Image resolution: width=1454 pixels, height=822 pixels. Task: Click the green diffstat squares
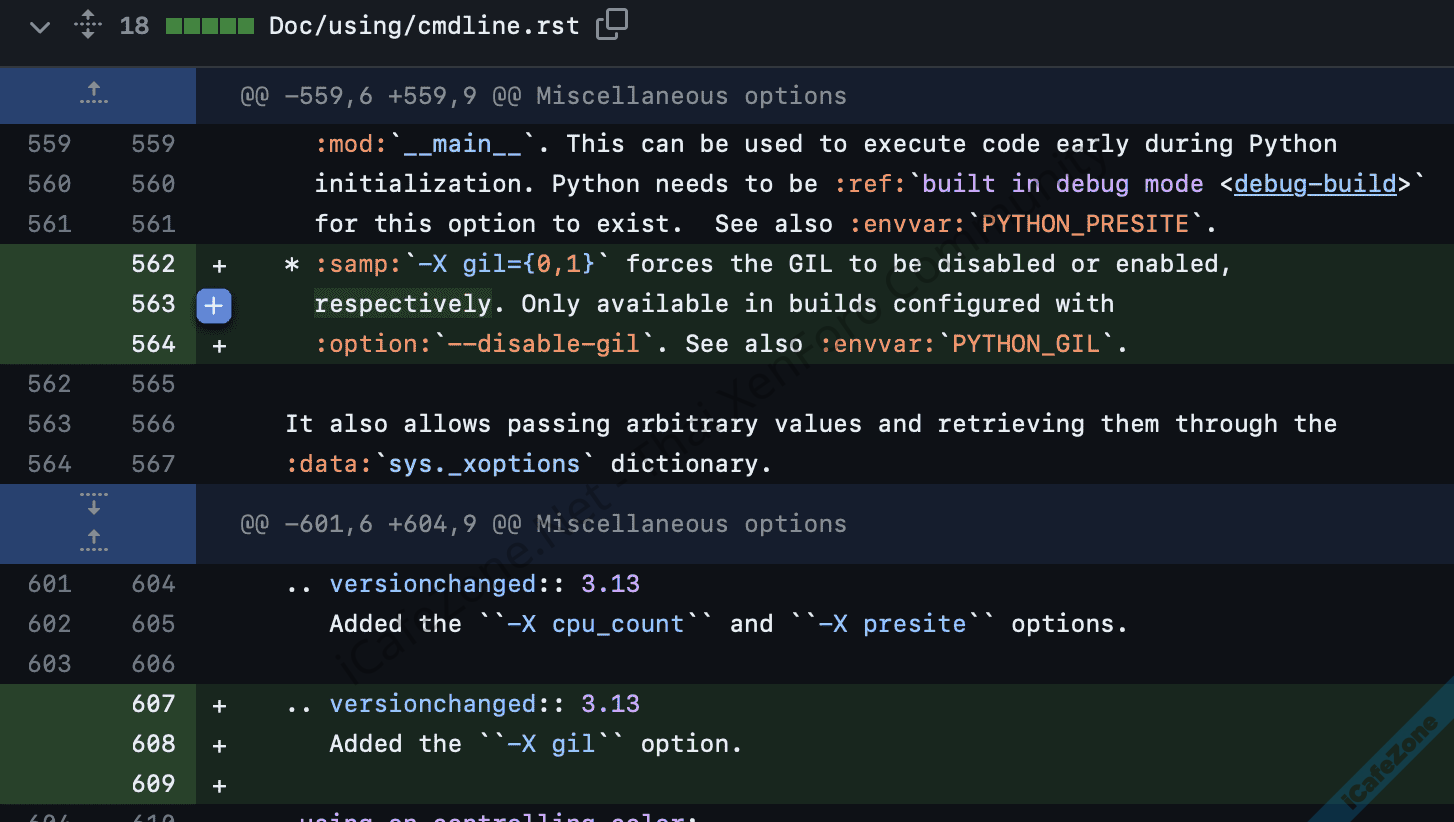209,26
